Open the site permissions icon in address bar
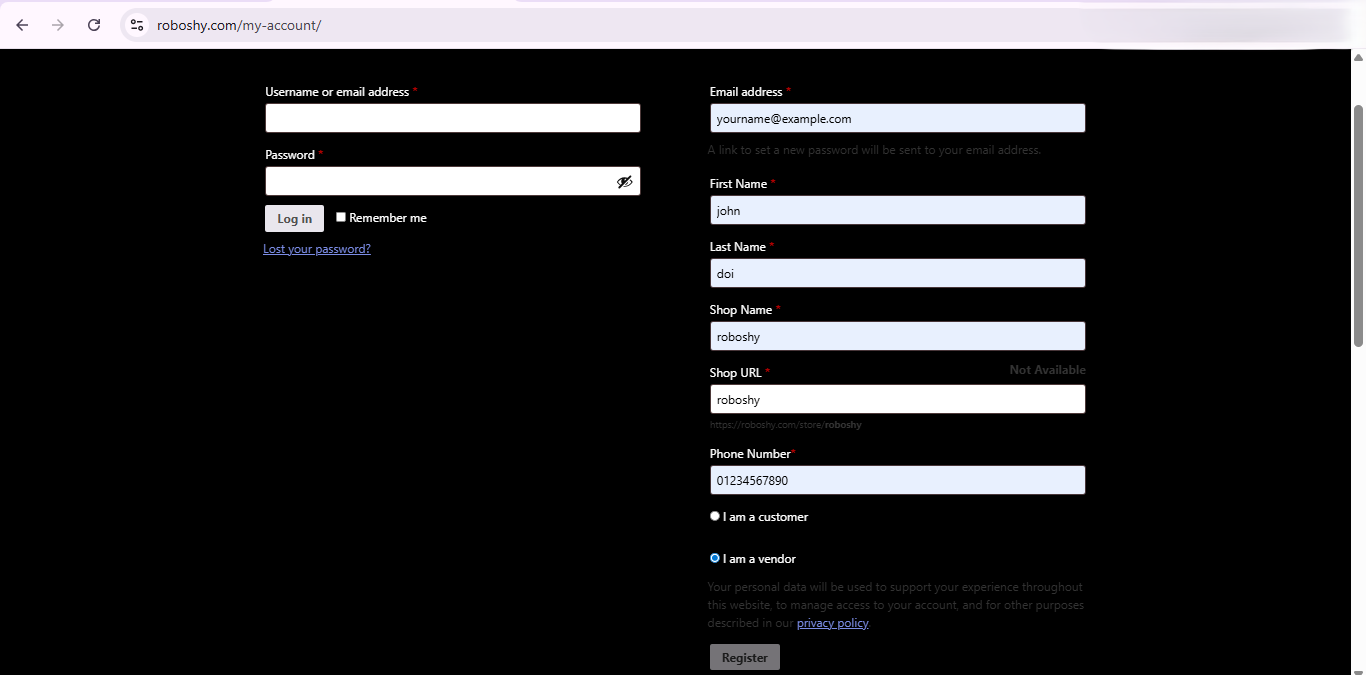1366x675 pixels. (x=136, y=25)
